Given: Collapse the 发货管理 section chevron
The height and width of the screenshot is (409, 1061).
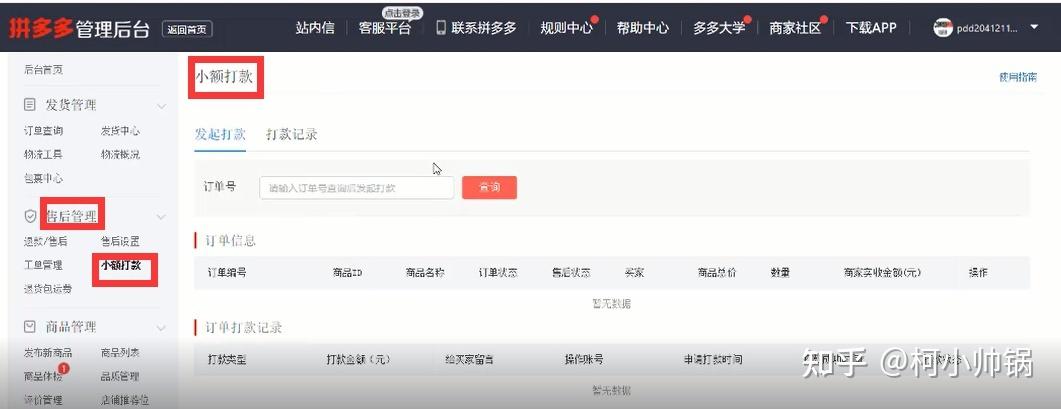Looking at the screenshot, I should [x=161, y=106].
